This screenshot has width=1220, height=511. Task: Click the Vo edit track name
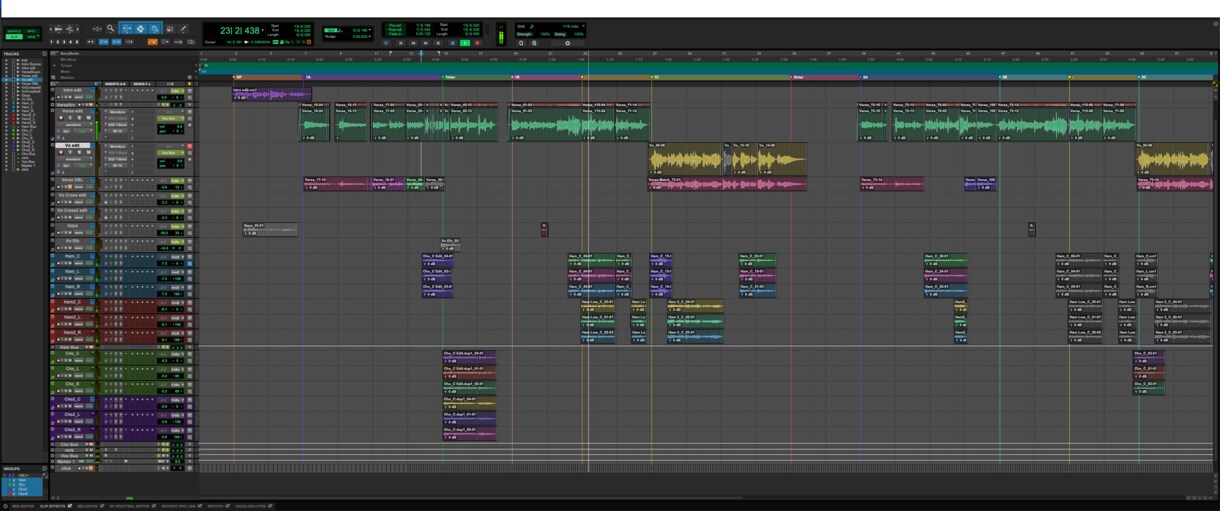point(72,146)
